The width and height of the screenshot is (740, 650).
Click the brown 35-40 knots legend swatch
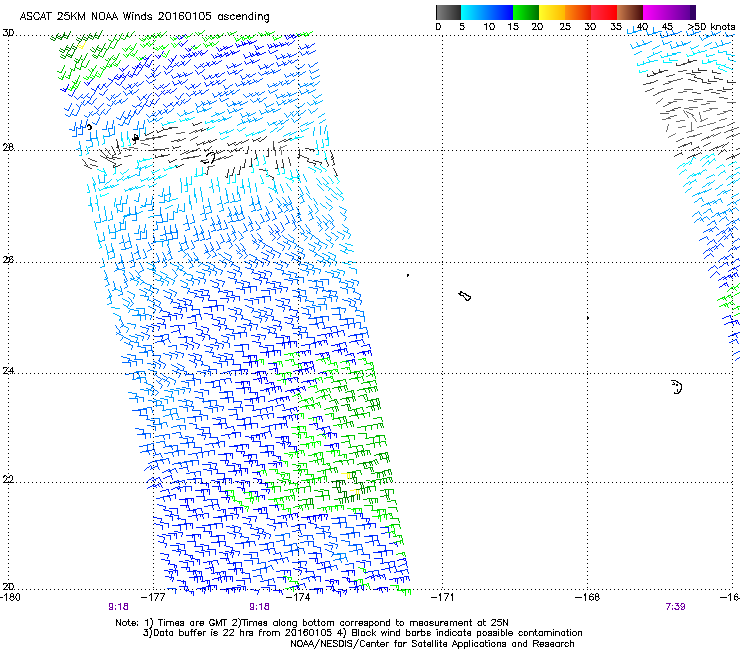[630, 12]
